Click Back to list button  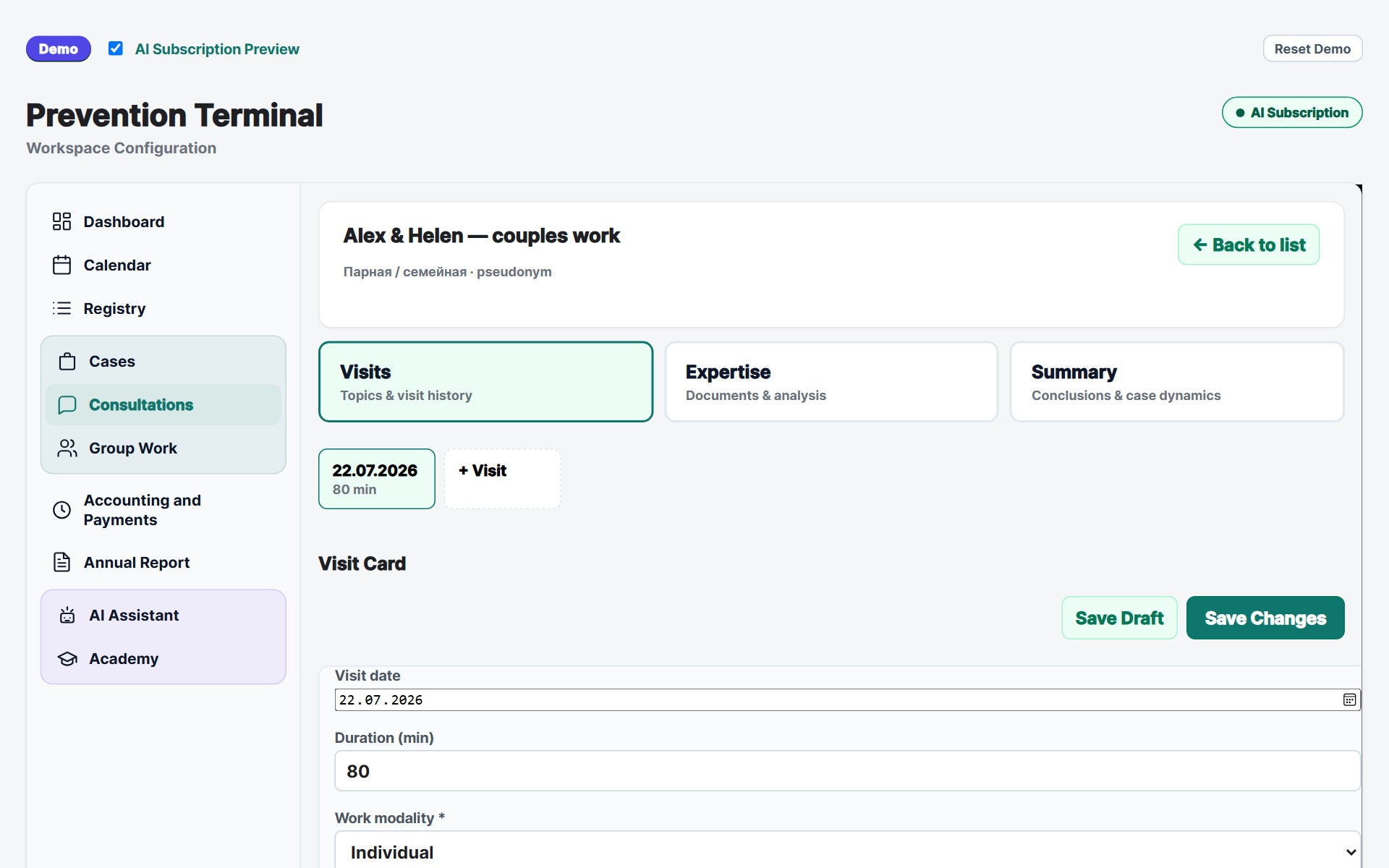tap(1249, 244)
